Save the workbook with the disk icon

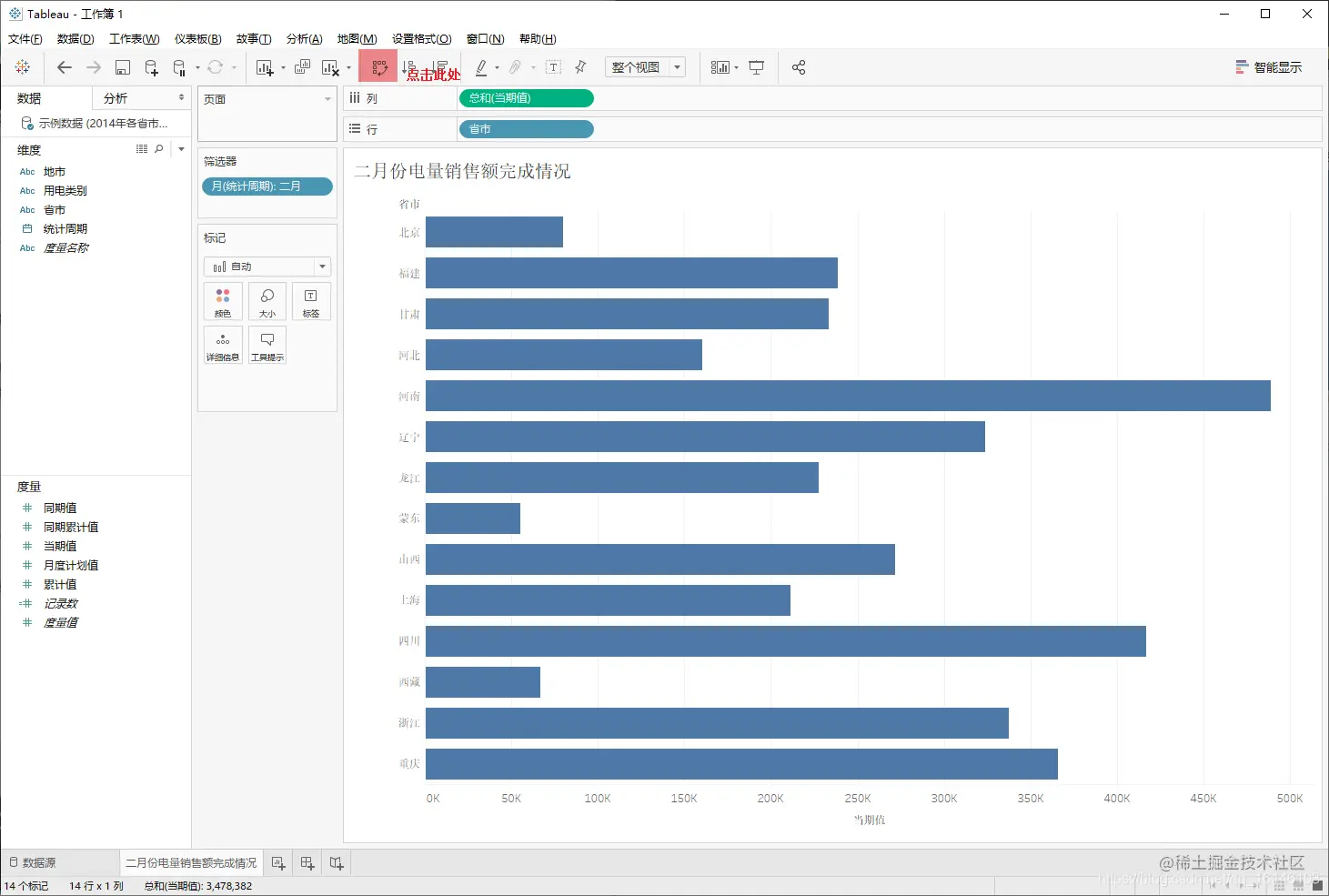pos(123,67)
